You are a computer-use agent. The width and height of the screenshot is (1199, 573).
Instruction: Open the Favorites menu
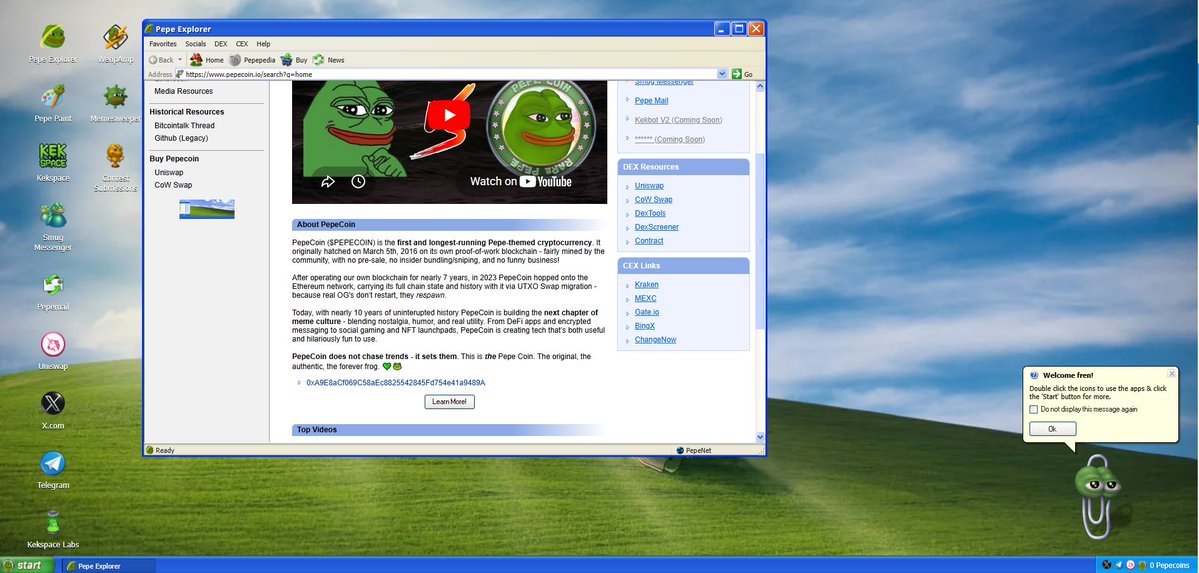pos(163,44)
